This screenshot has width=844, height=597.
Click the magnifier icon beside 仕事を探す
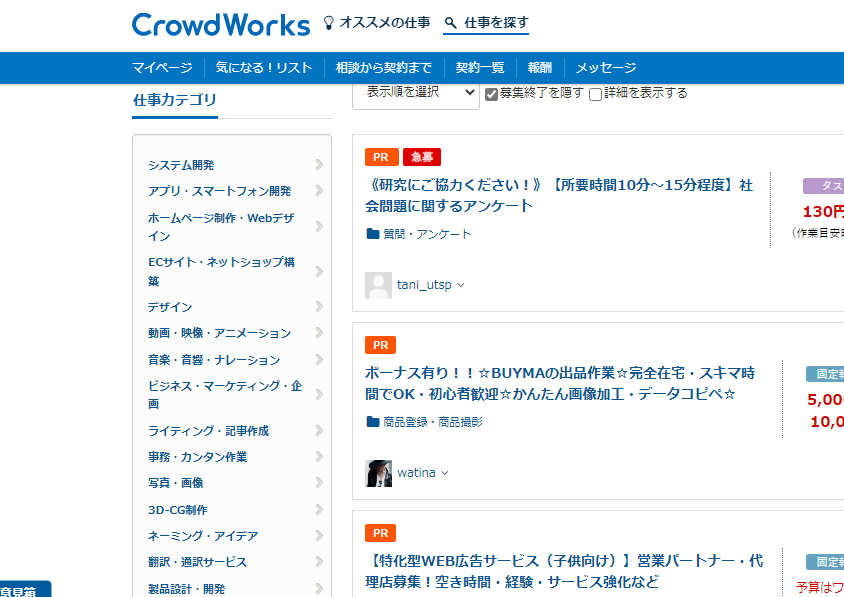(451, 23)
